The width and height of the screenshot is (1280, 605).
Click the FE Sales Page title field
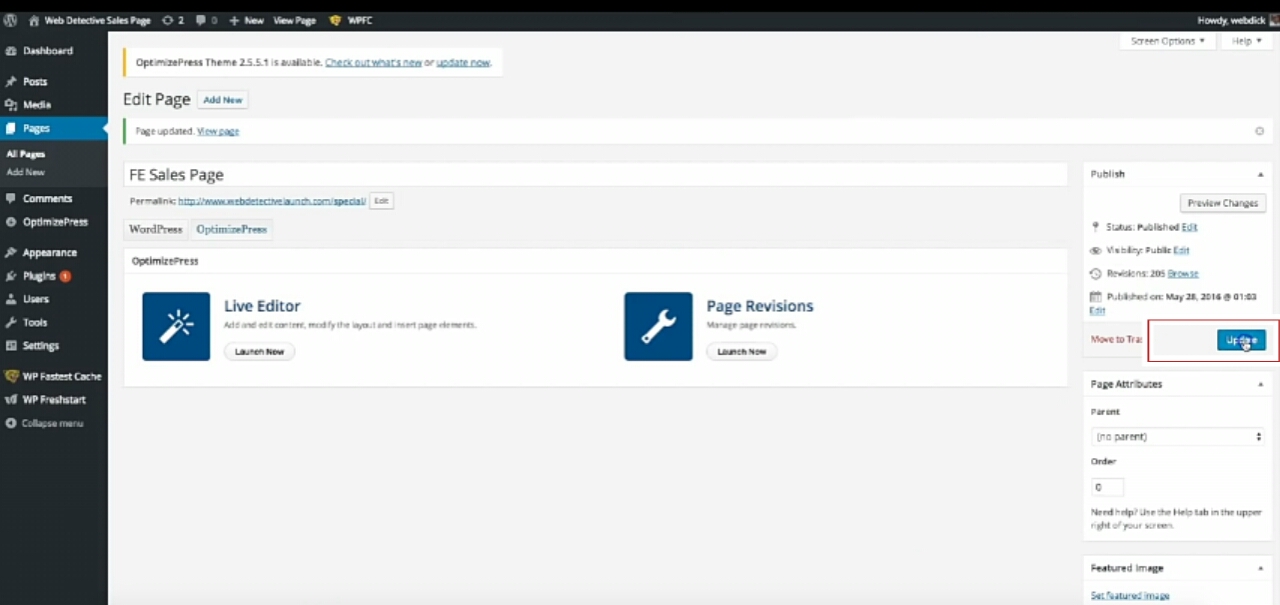596,174
